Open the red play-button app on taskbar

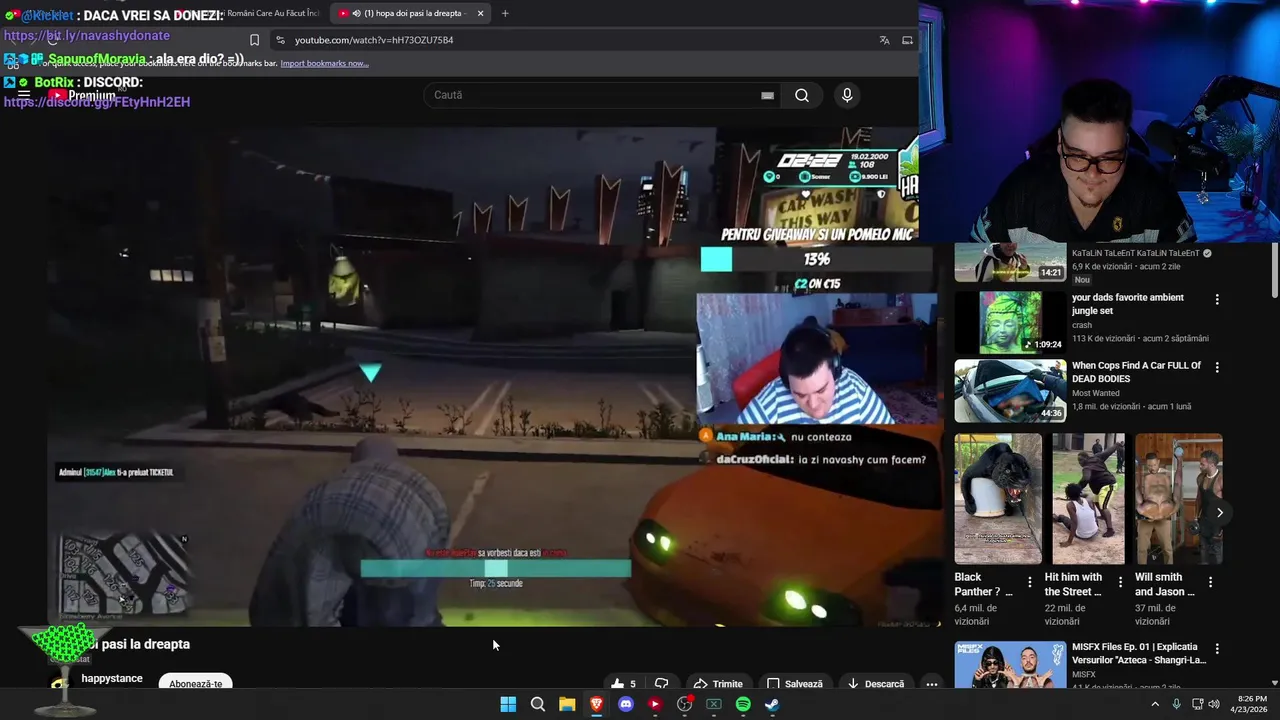pos(655,704)
